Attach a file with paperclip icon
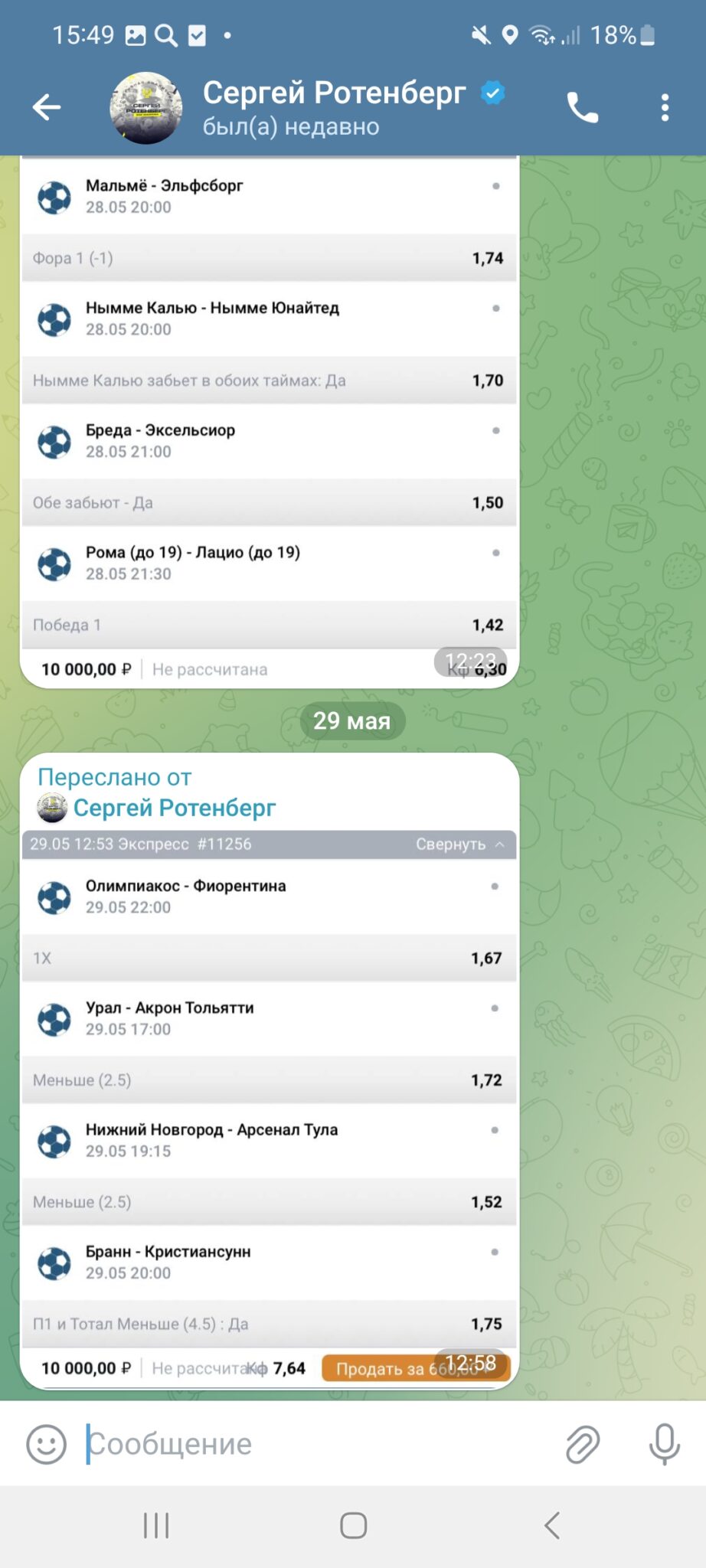 click(x=583, y=1444)
